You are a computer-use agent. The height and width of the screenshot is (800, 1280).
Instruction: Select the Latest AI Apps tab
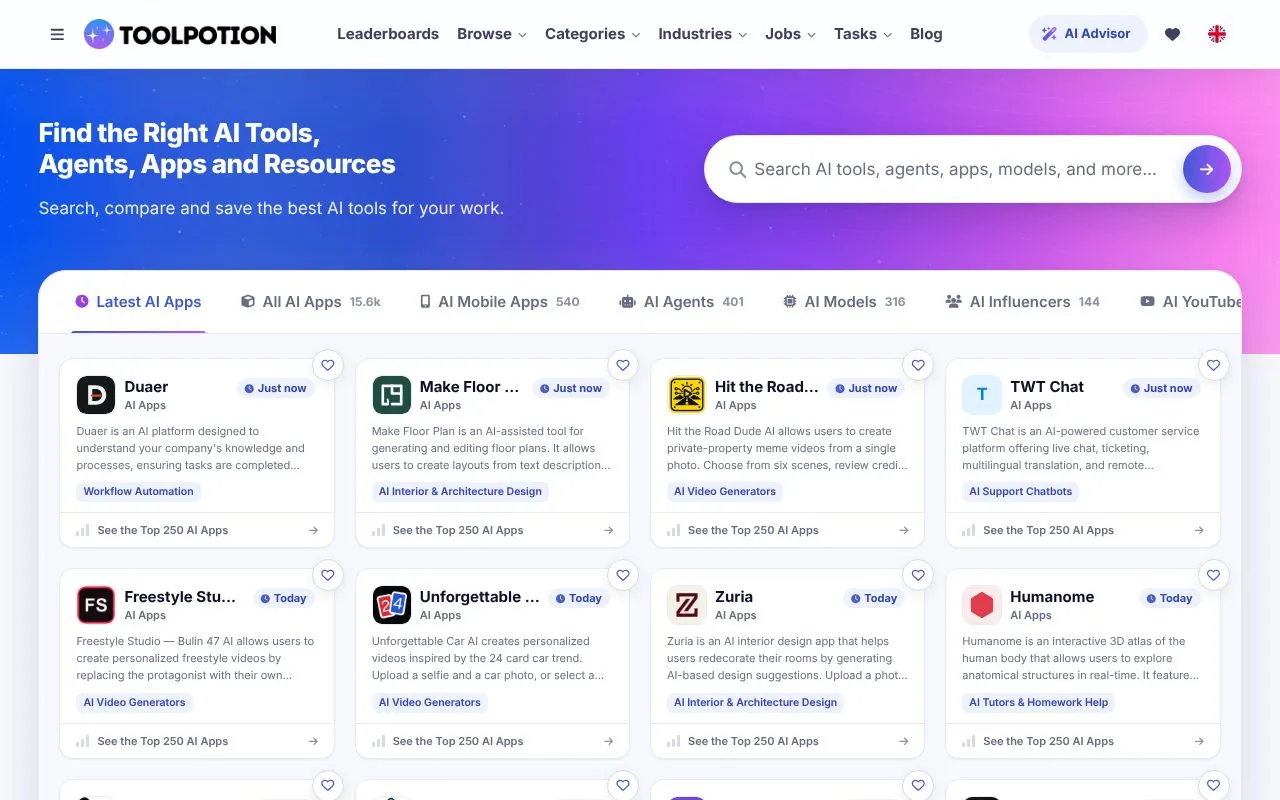tap(138, 302)
